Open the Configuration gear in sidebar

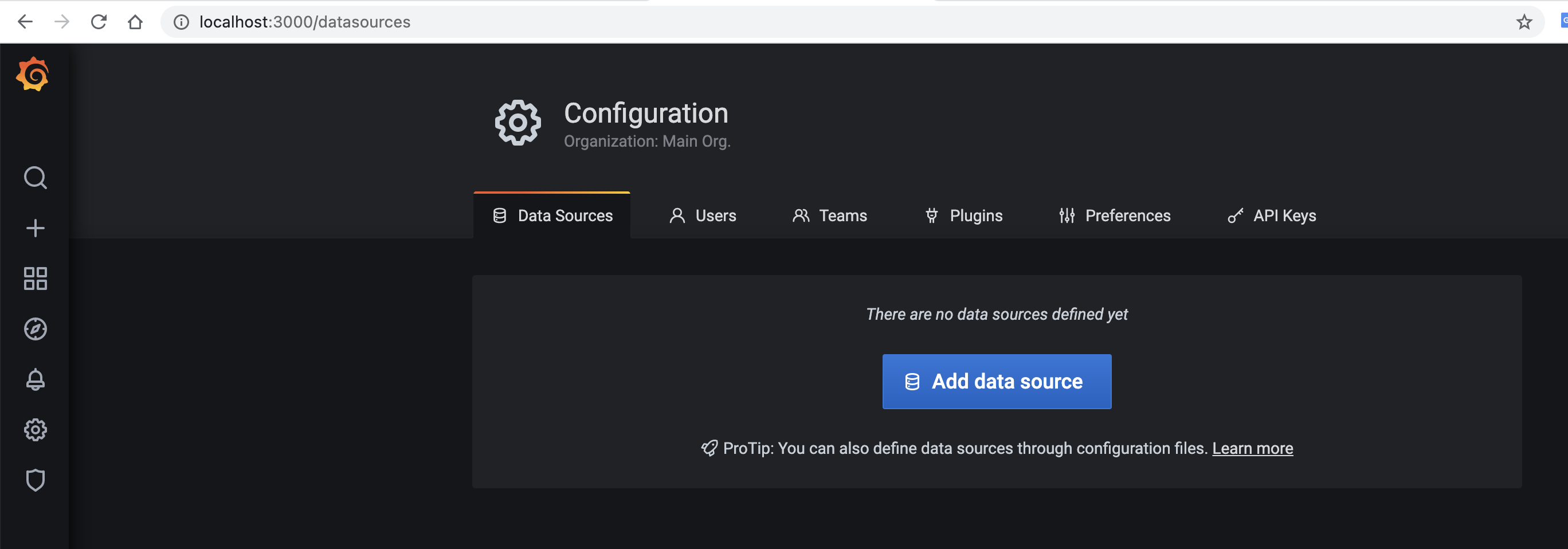click(x=36, y=430)
